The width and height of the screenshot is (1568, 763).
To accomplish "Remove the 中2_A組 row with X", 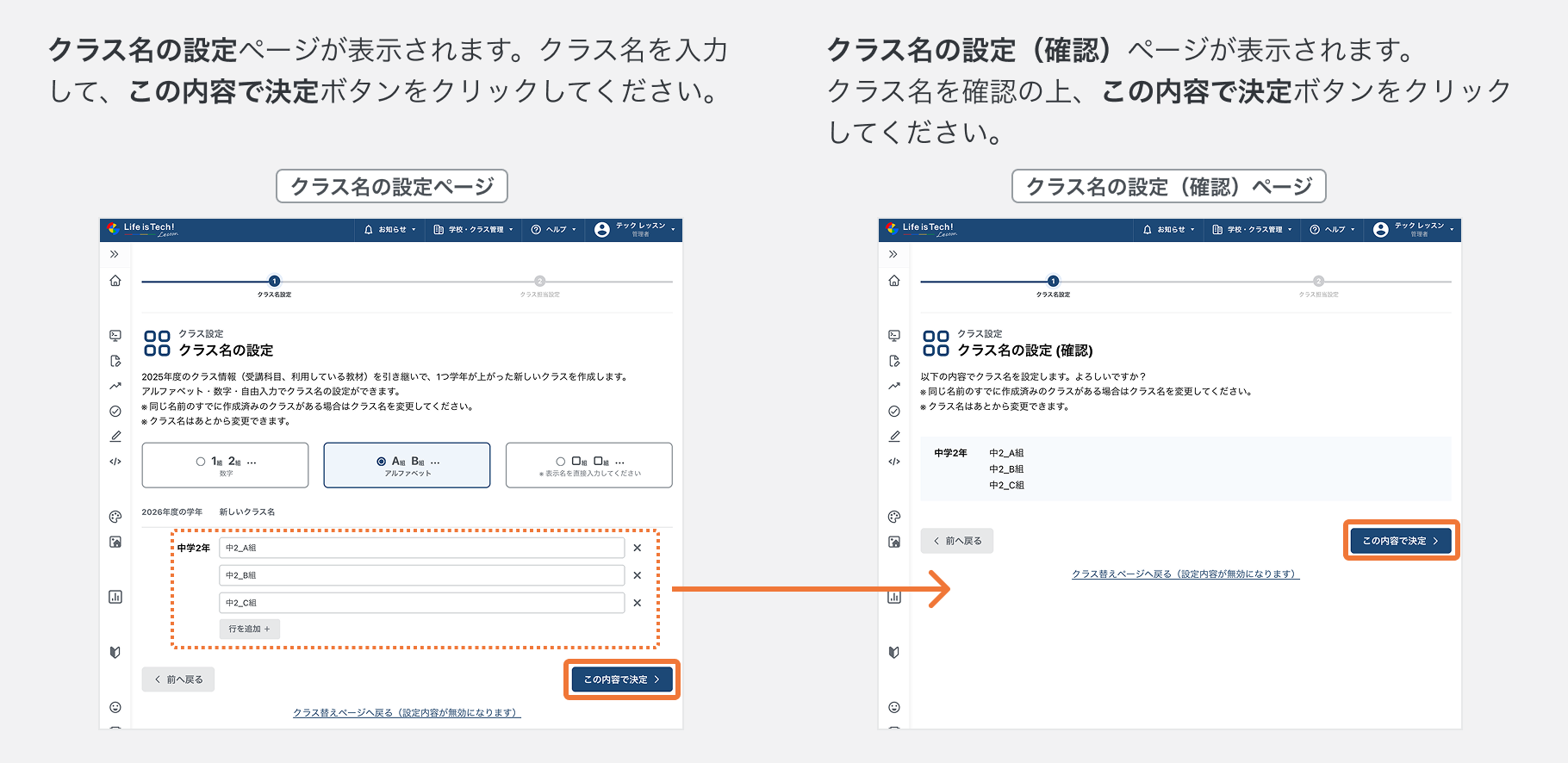I will pyautogui.click(x=638, y=548).
